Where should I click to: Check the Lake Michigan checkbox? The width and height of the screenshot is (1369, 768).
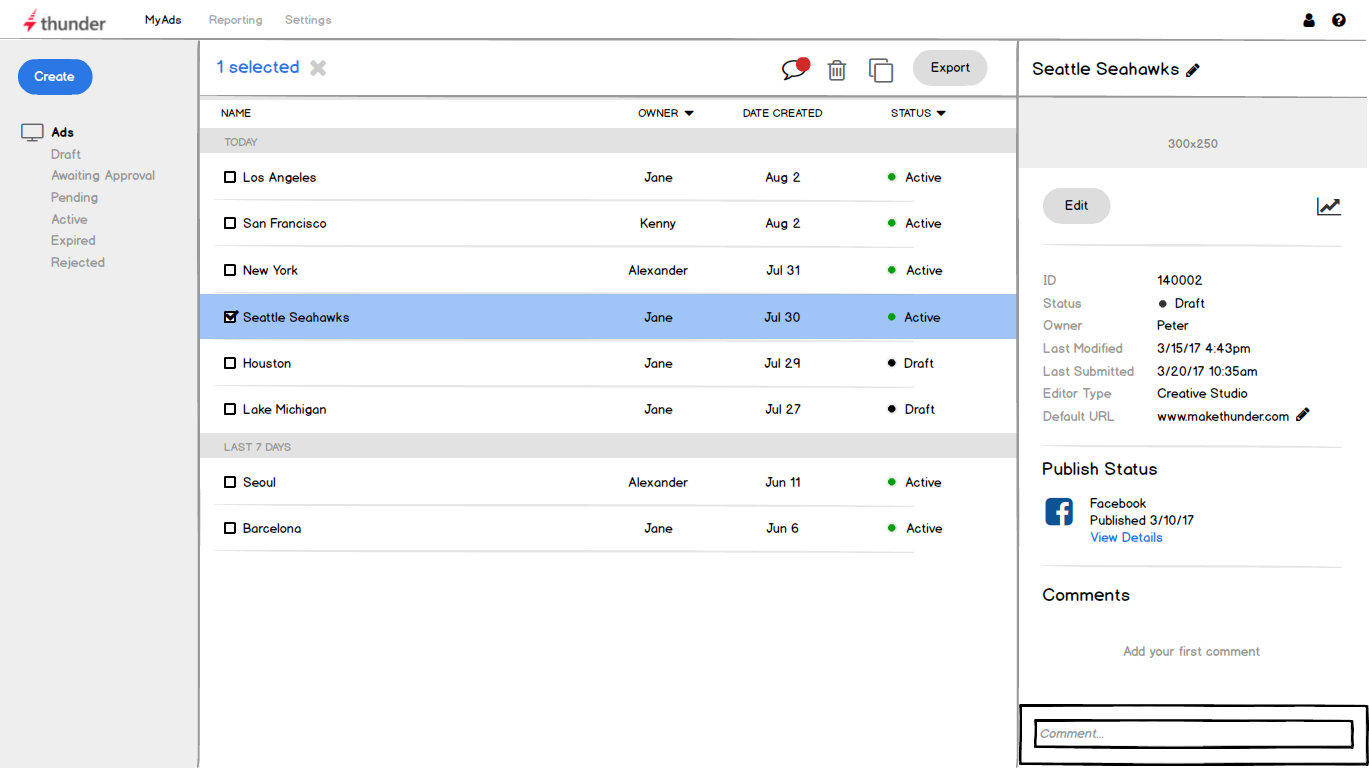tap(230, 409)
